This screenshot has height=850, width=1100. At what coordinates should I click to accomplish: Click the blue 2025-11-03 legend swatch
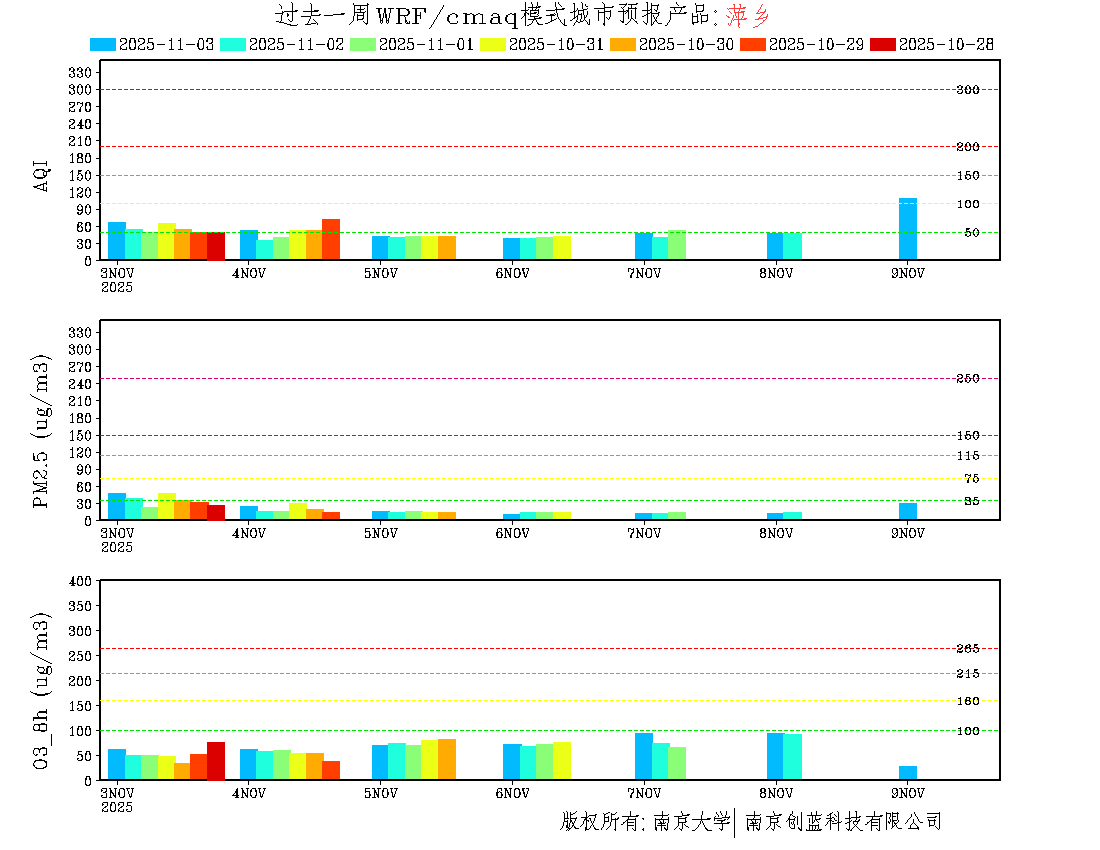[103, 44]
